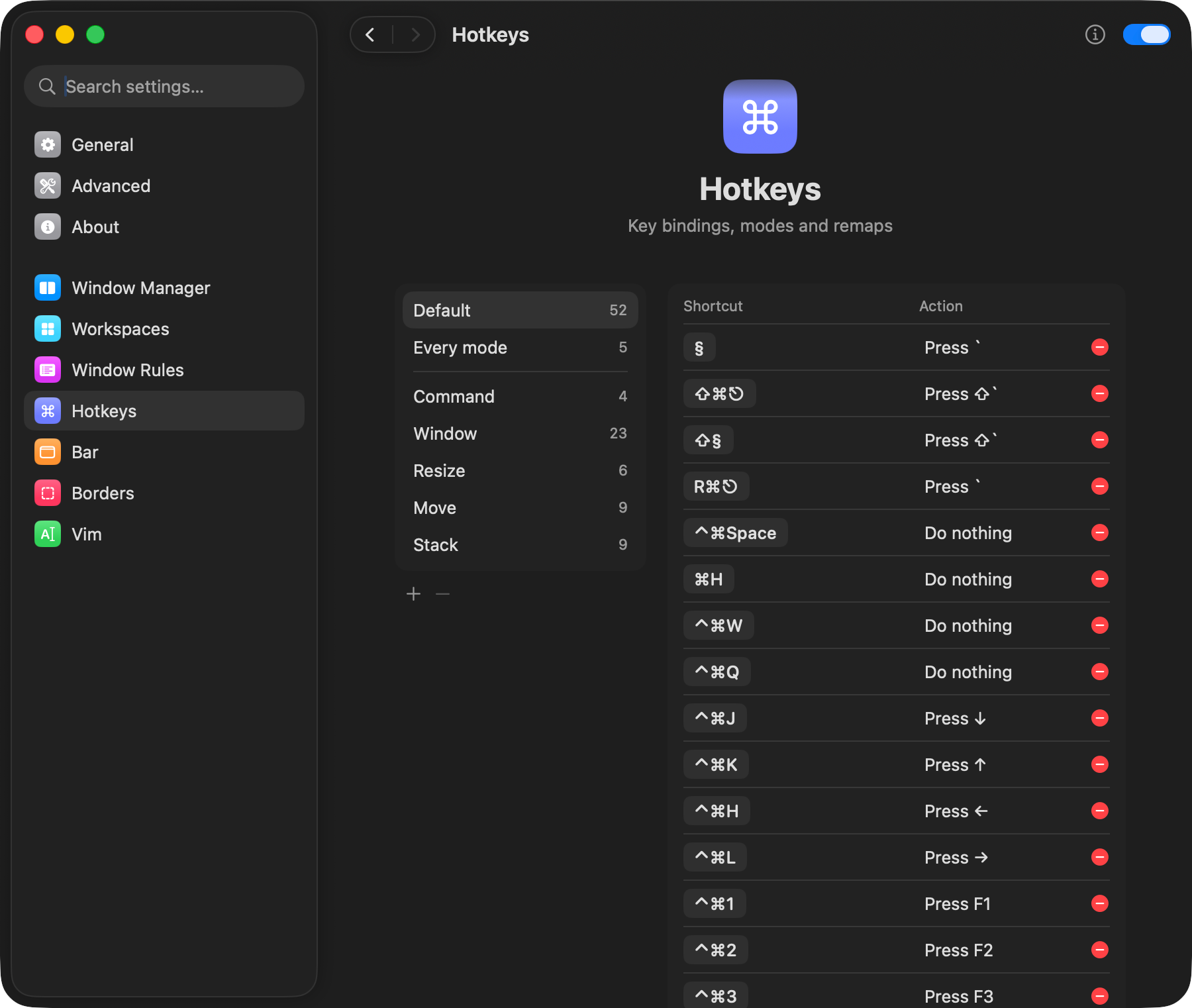The width and height of the screenshot is (1192, 1008).
Task: Delete the ⌃⌘J binding
Action: 1100,718
